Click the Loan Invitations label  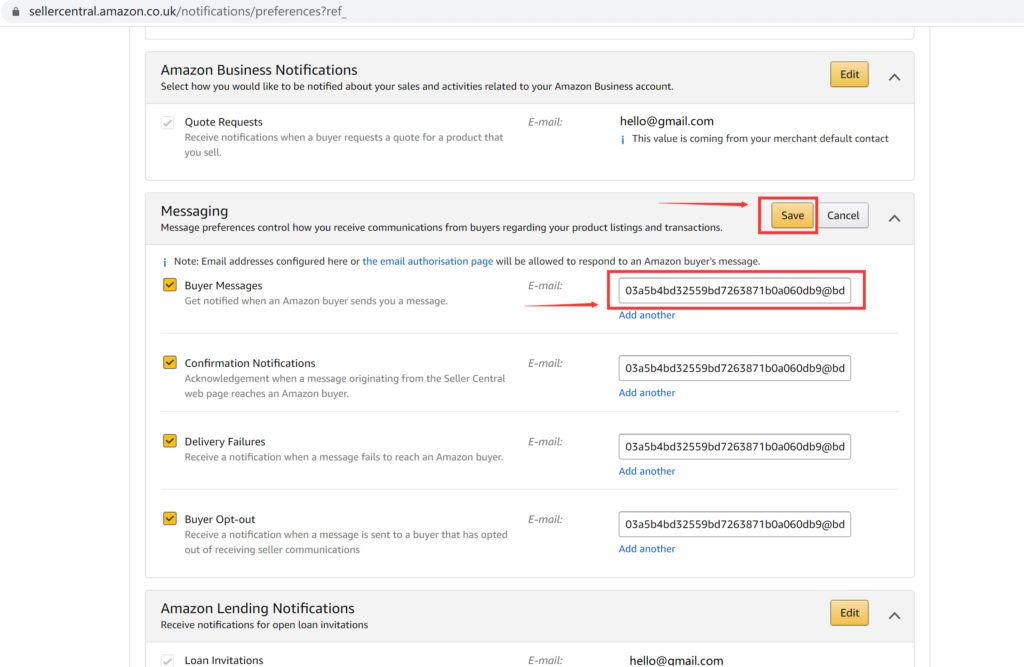coord(224,660)
